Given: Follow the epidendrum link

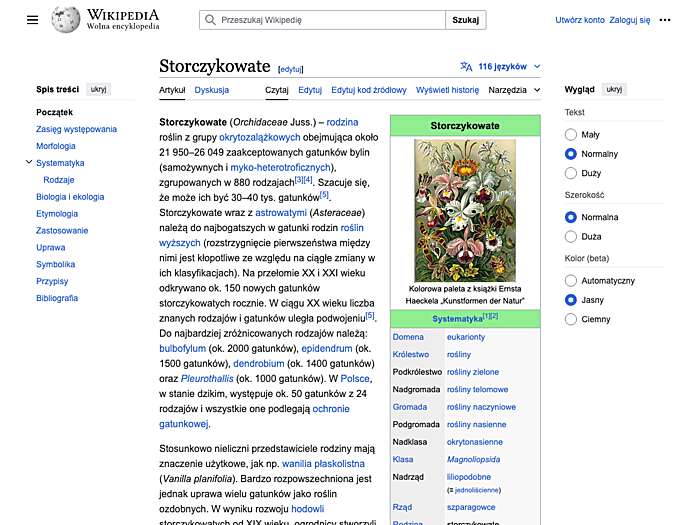Looking at the screenshot, I should point(327,349).
